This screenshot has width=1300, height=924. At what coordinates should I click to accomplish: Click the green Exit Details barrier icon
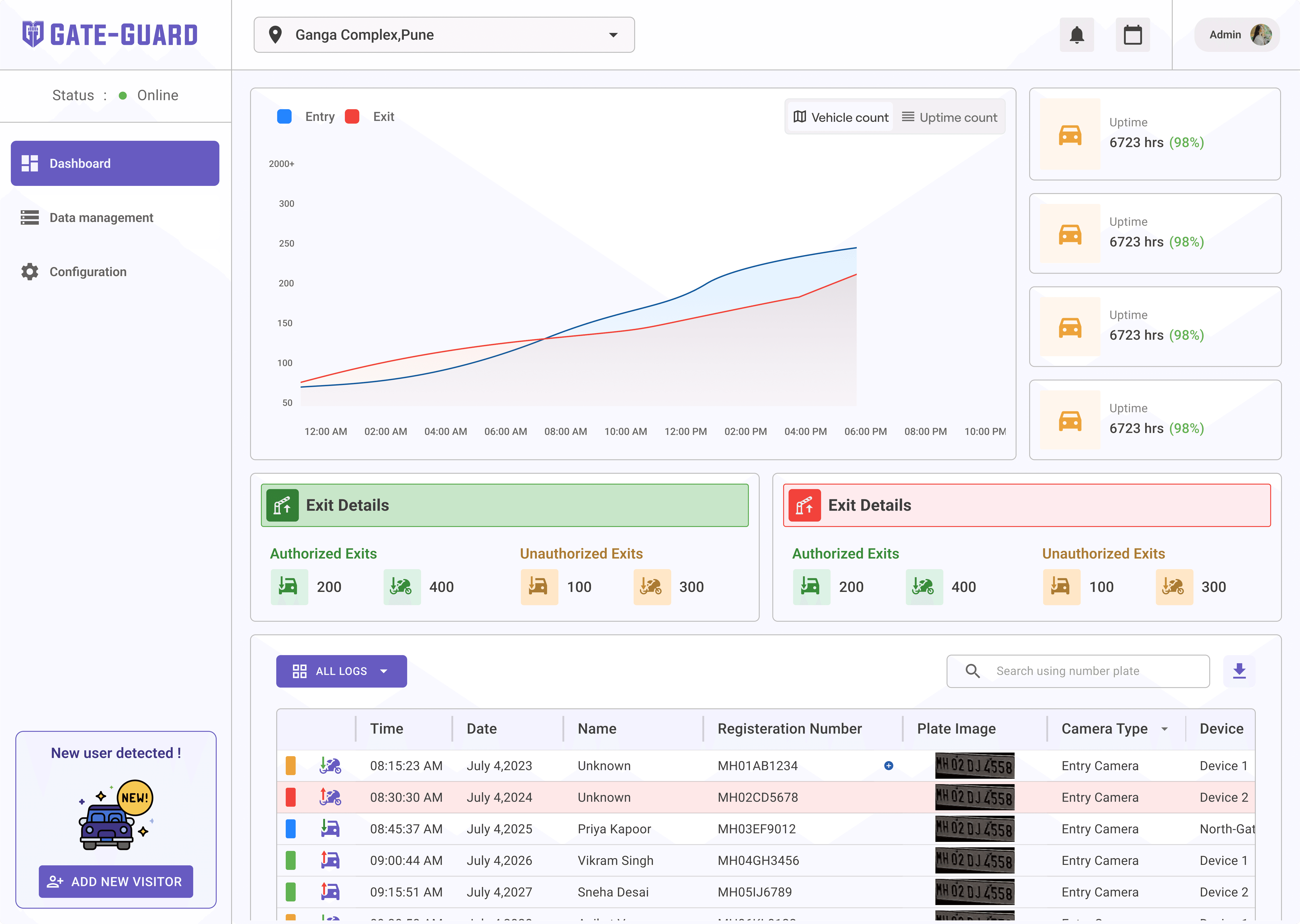coord(282,505)
